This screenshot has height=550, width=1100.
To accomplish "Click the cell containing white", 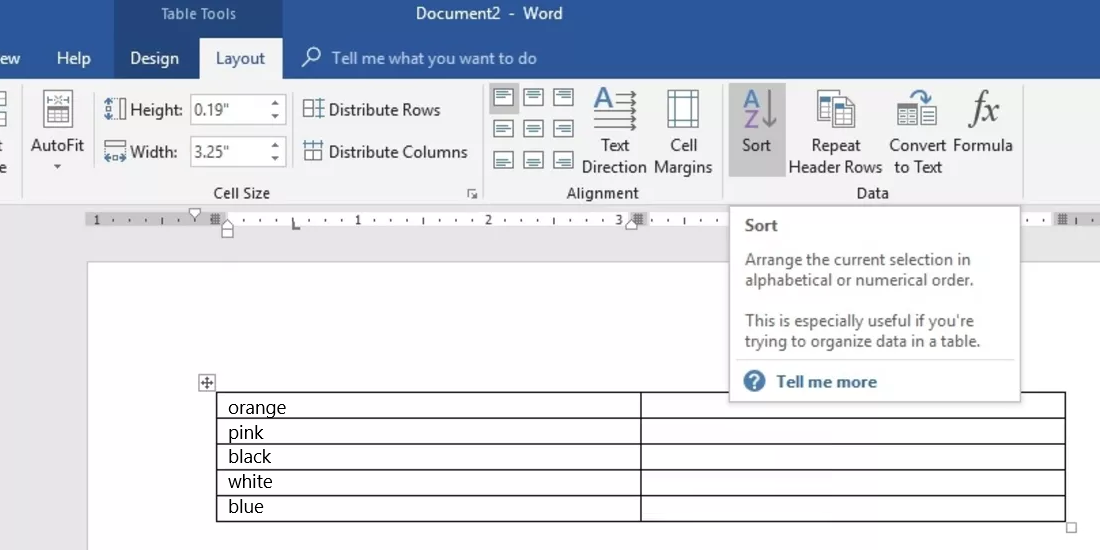I will (x=429, y=482).
